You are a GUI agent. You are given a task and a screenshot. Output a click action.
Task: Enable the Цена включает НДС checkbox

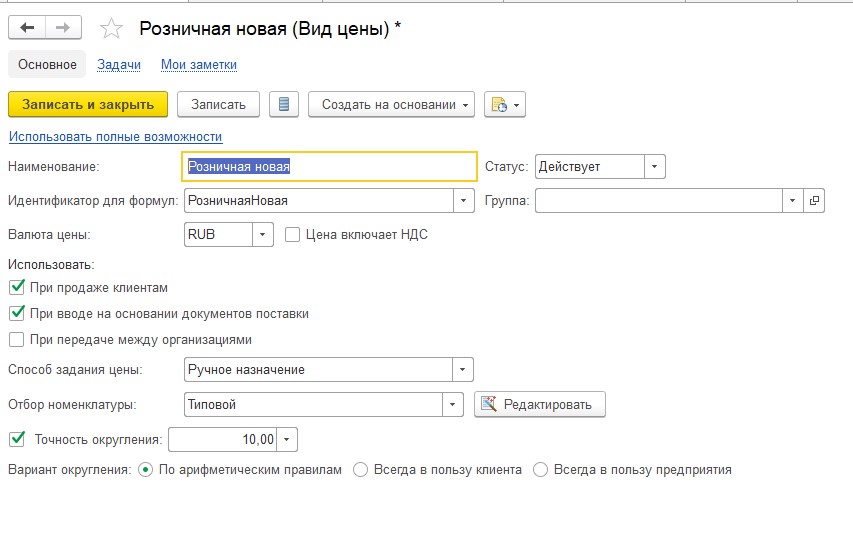pos(292,235)
